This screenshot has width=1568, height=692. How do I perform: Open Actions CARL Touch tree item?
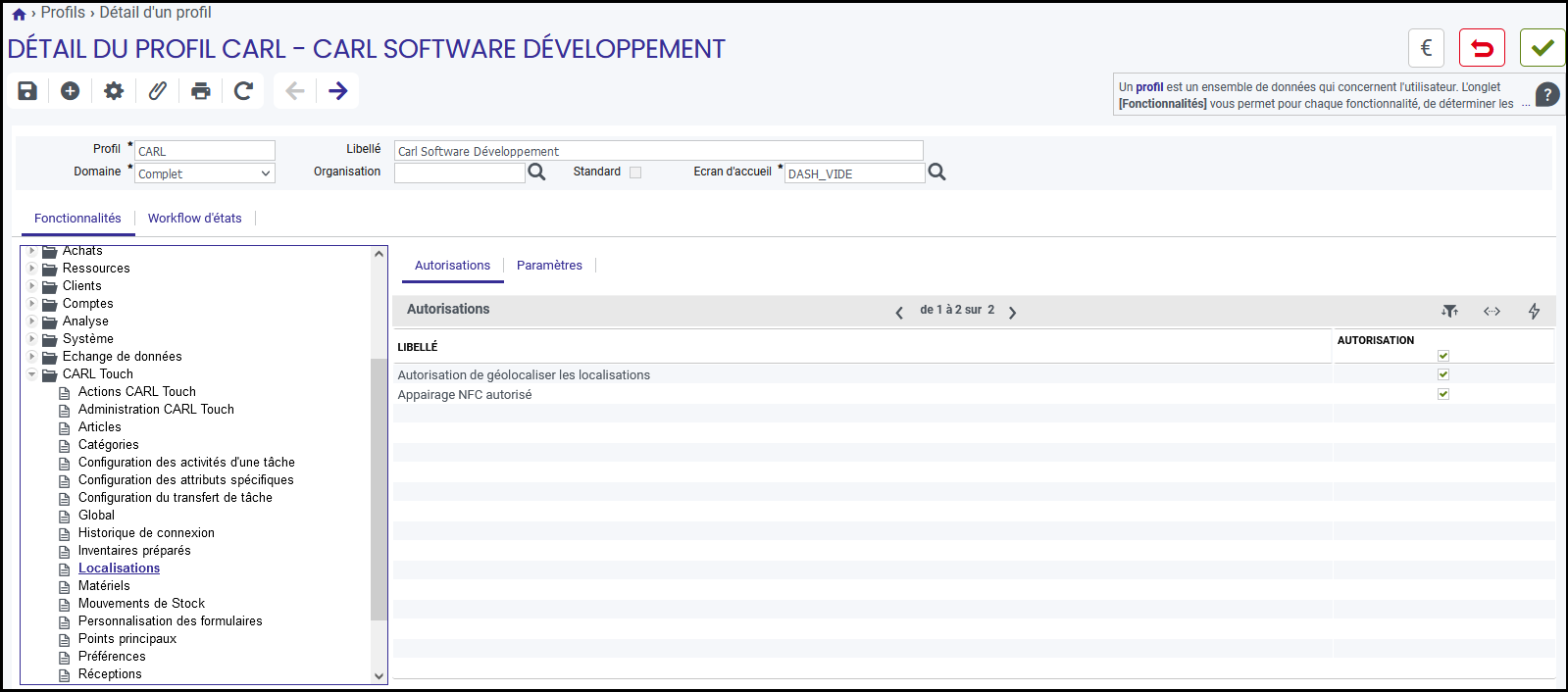(137, 392)
